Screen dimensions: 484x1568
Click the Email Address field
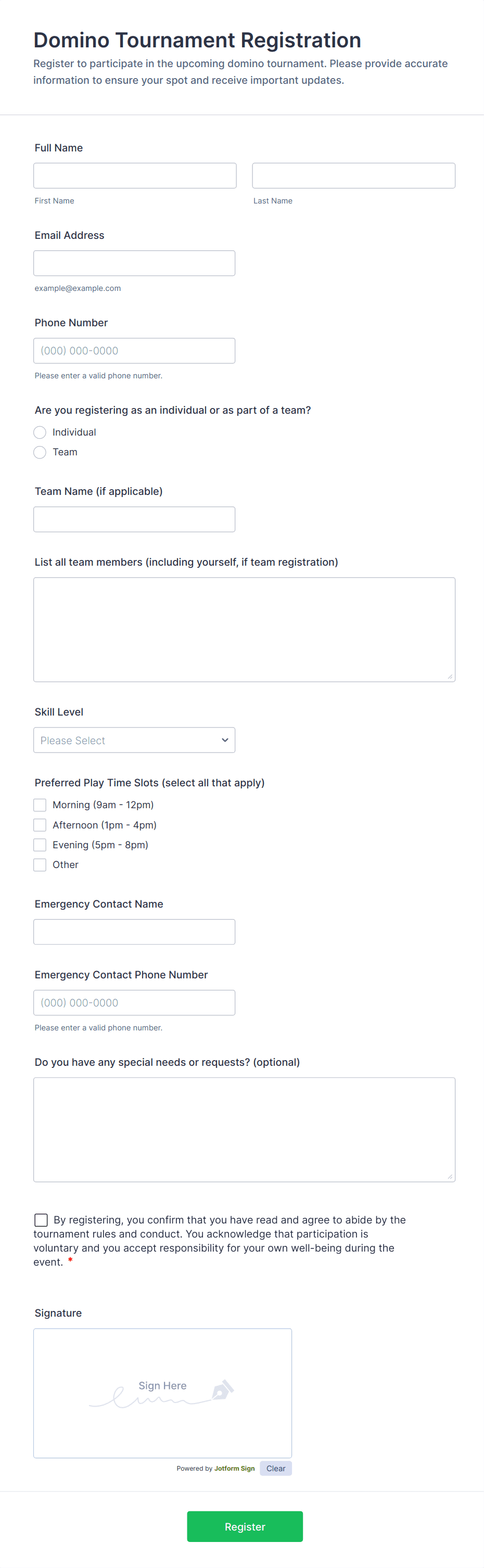pos(135,263)
